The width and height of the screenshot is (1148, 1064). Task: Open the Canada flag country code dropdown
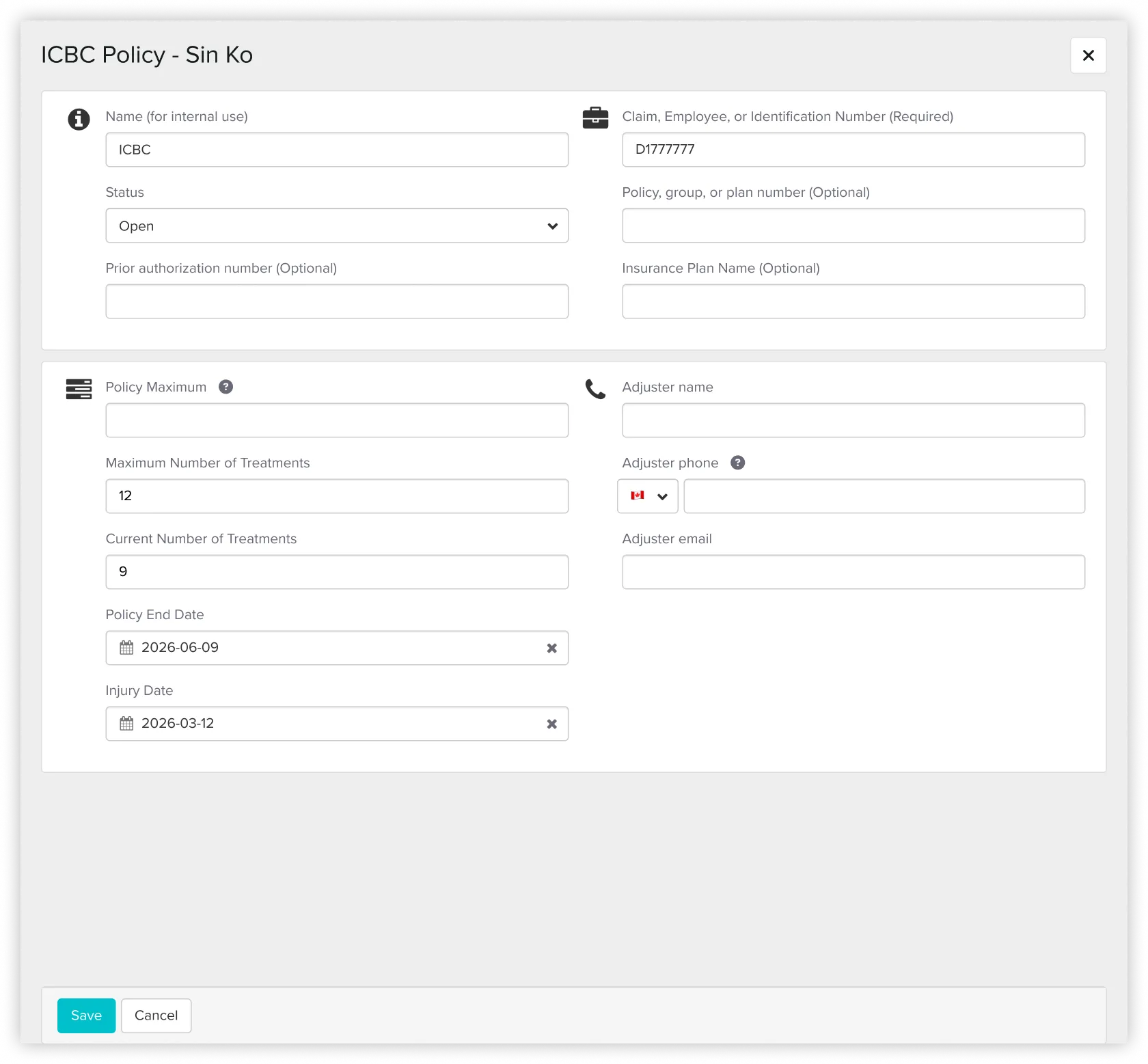[647, 496]
